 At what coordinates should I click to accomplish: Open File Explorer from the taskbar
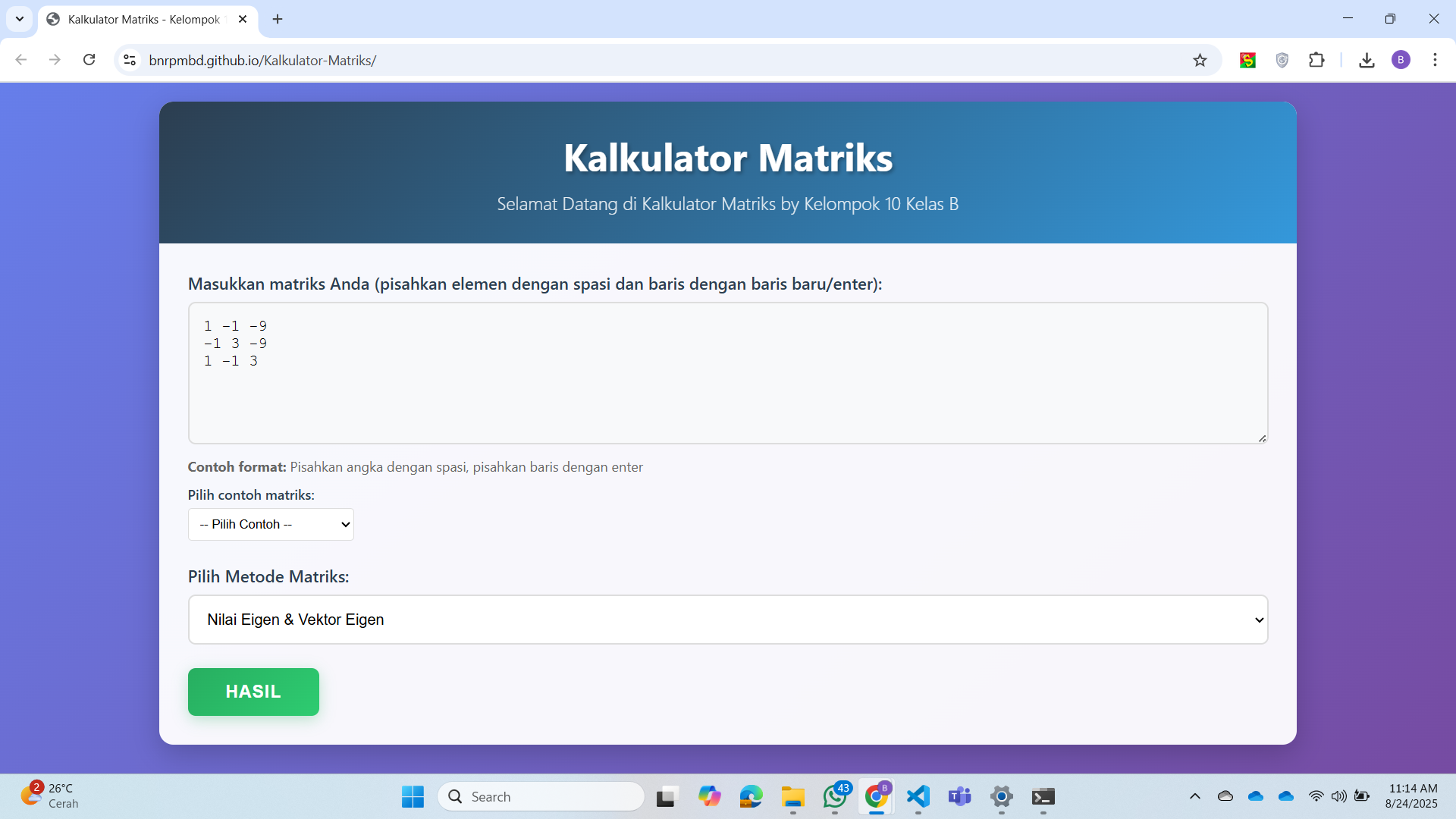(793, 797)
